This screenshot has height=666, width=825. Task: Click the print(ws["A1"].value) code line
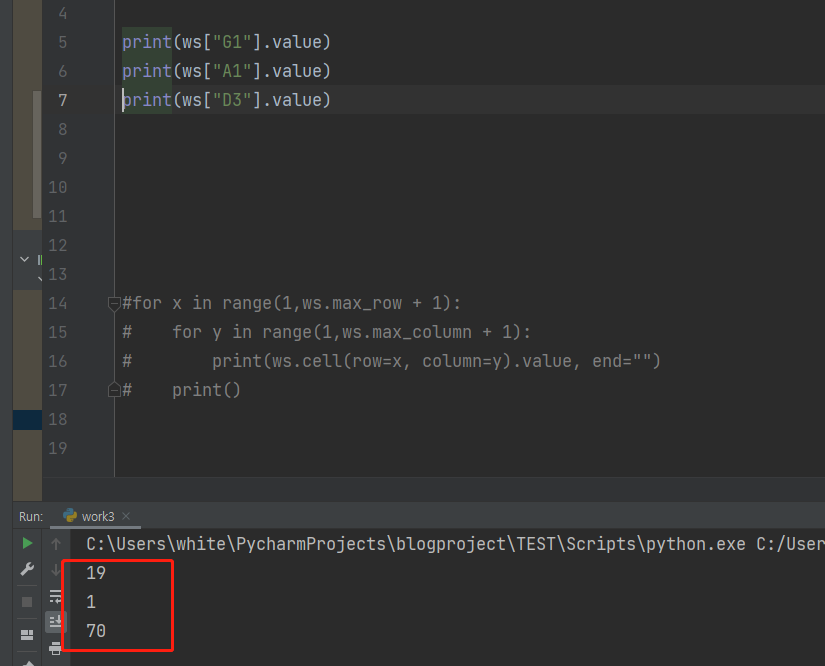226,71
